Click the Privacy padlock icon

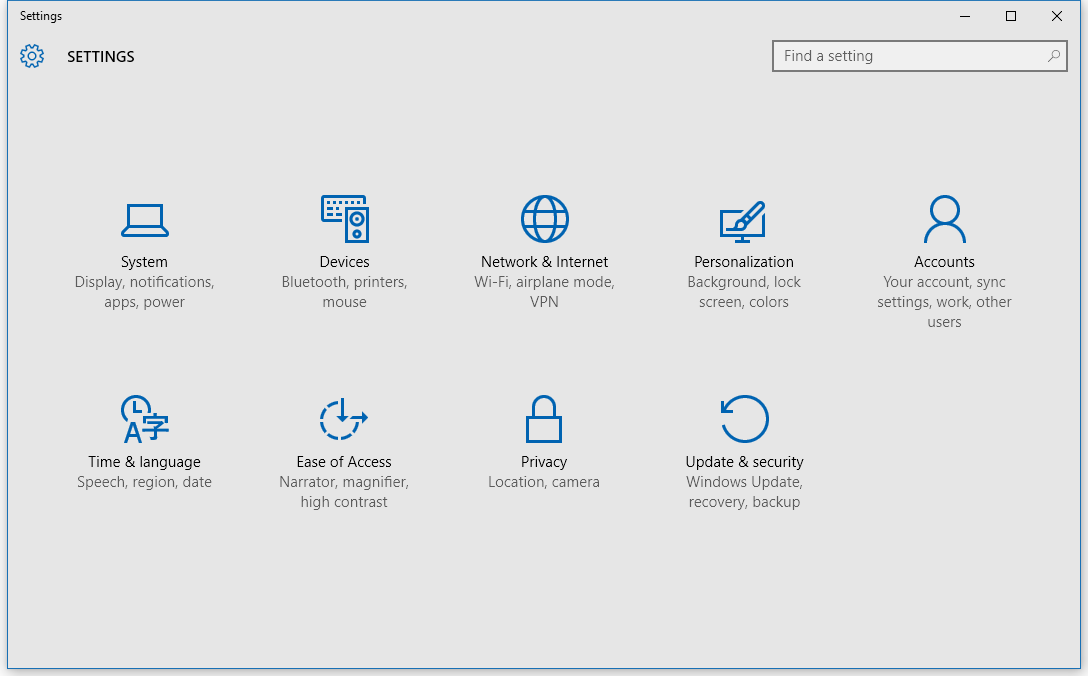tap(544, 419)
